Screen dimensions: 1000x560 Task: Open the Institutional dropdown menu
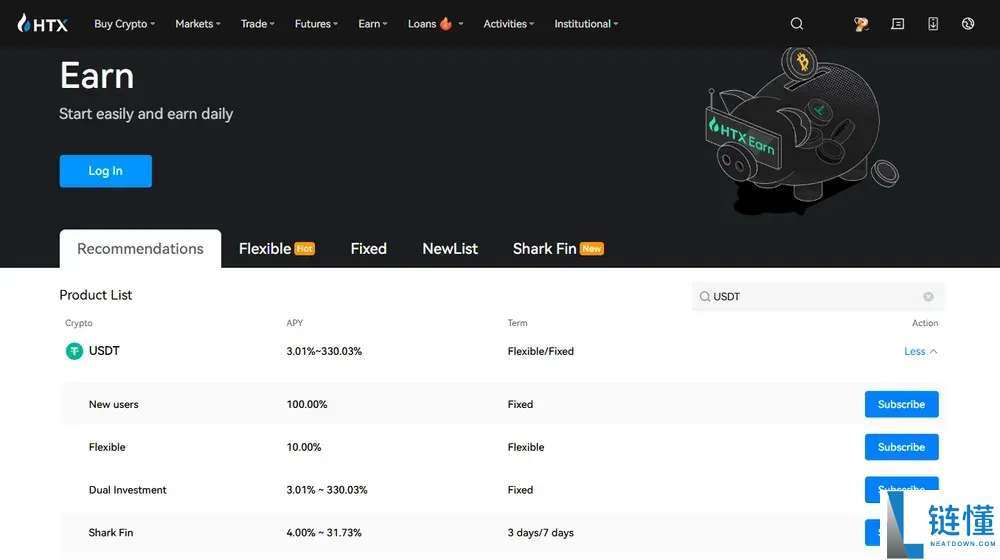[586, 24]
